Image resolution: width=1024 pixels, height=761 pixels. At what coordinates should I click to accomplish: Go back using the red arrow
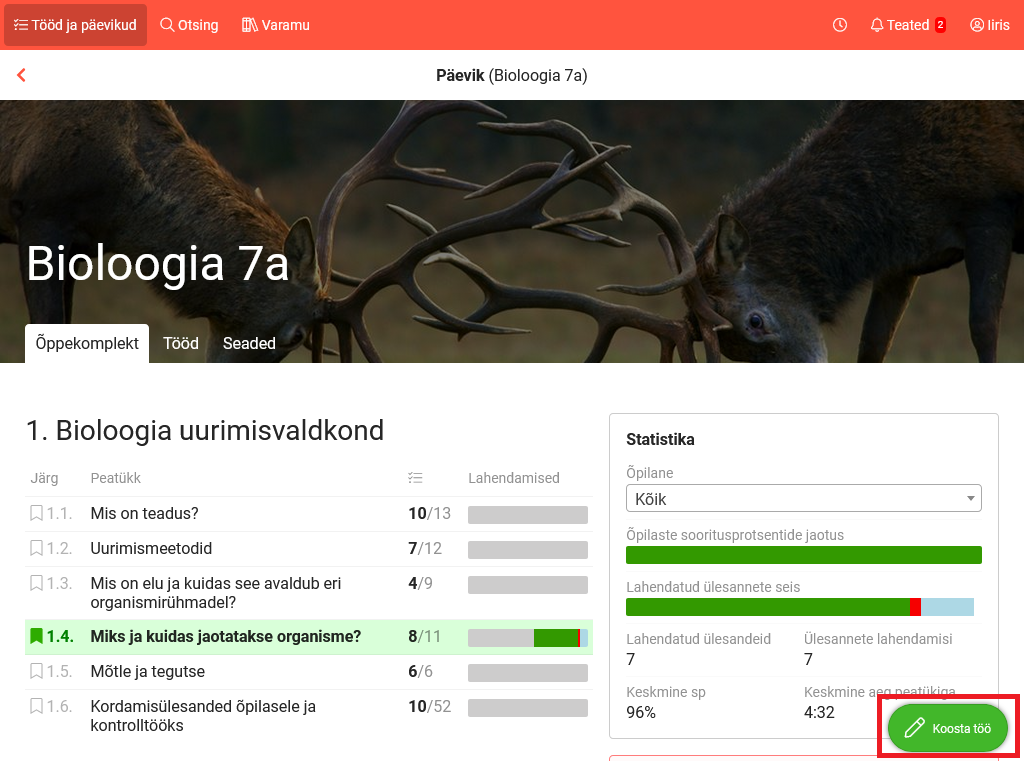pyautogui.click(x=21, y=75)
